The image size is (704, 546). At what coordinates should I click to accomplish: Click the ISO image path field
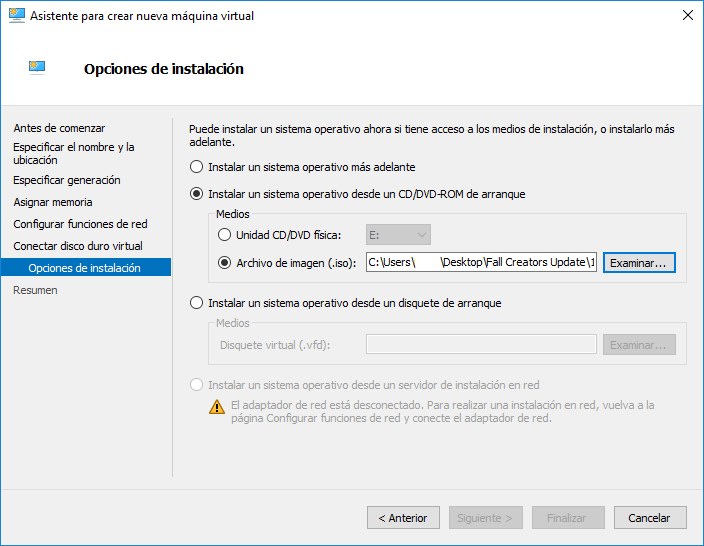tap(481, 262)
